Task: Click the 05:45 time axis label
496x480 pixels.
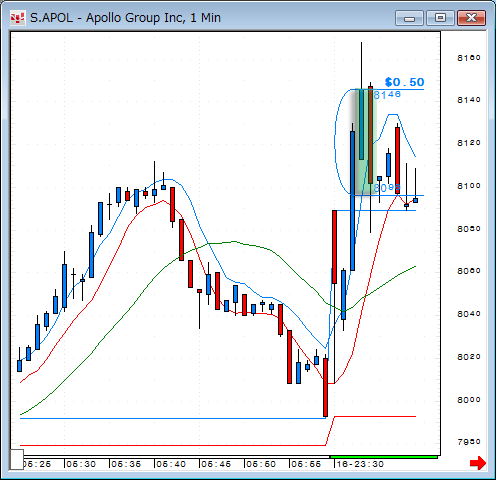Action: [216, 464]
